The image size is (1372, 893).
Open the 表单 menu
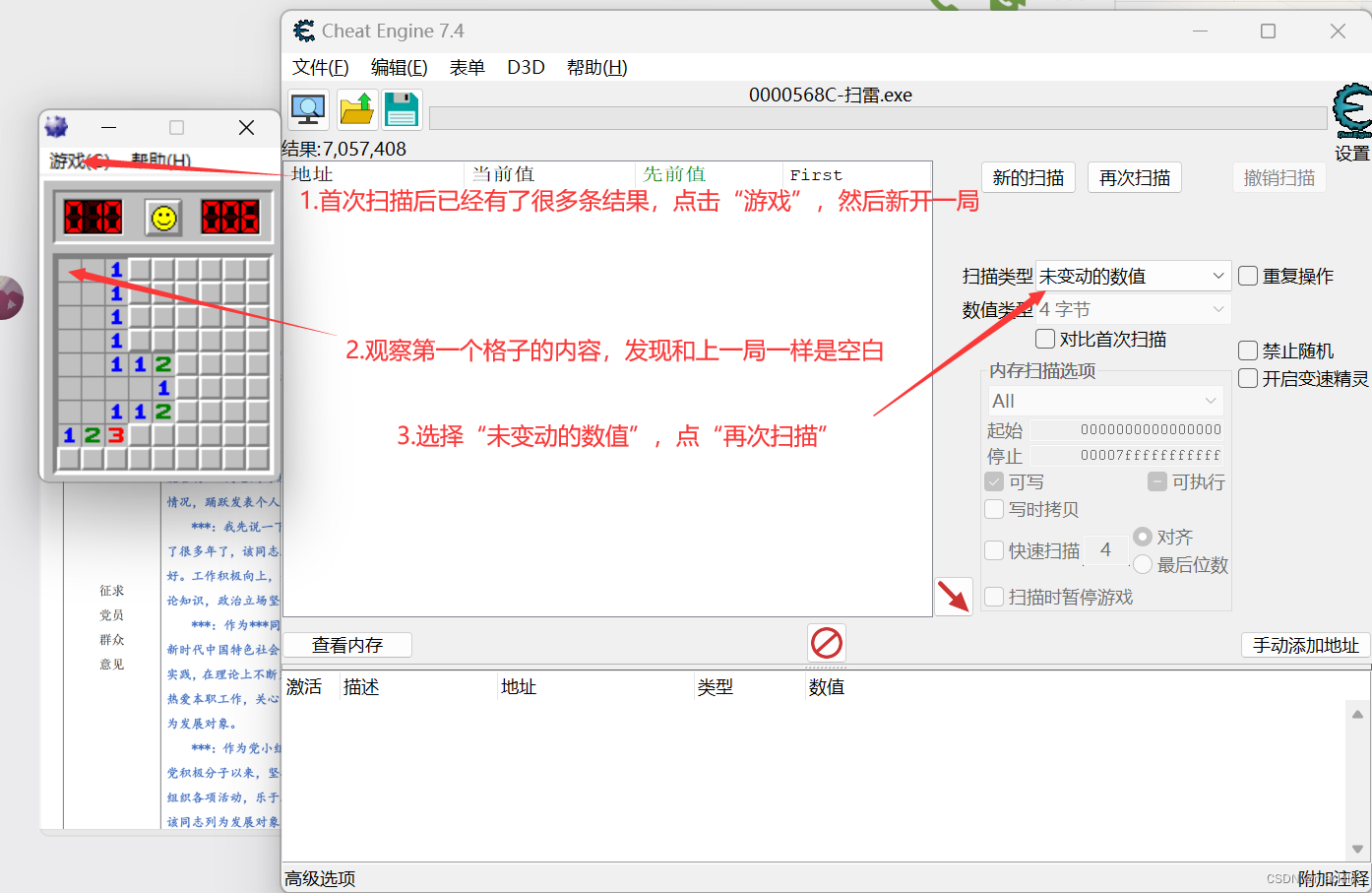click(468, 67)
